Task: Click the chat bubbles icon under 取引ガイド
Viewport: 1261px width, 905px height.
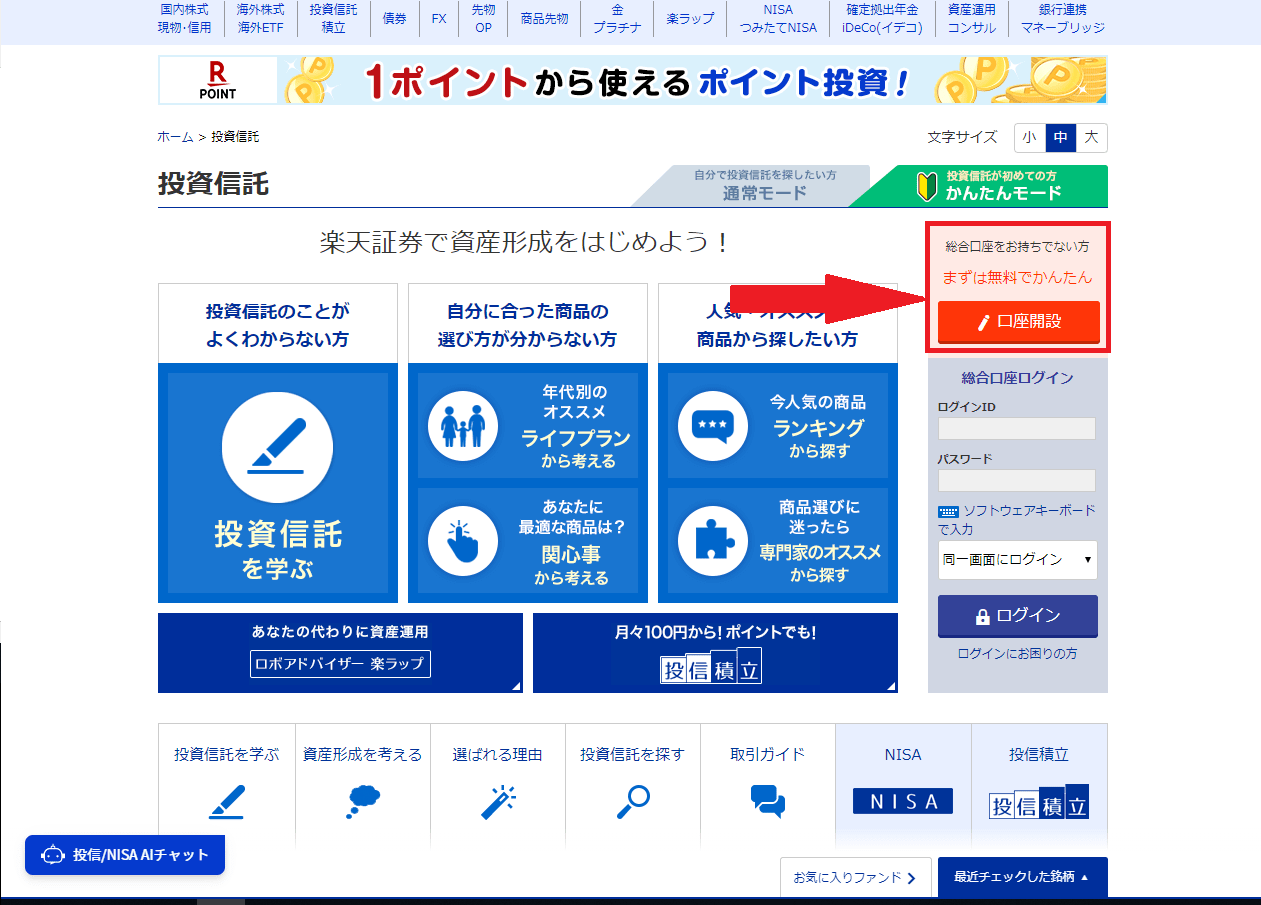Action: (x=768, y=801)
